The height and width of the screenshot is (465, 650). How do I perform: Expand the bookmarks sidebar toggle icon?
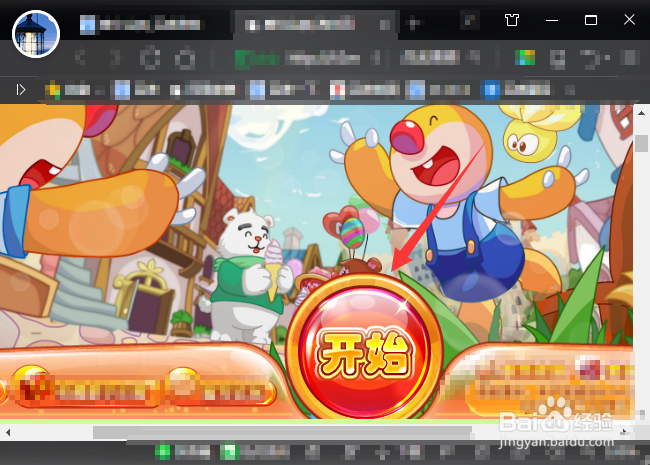(x=20, y=90)
